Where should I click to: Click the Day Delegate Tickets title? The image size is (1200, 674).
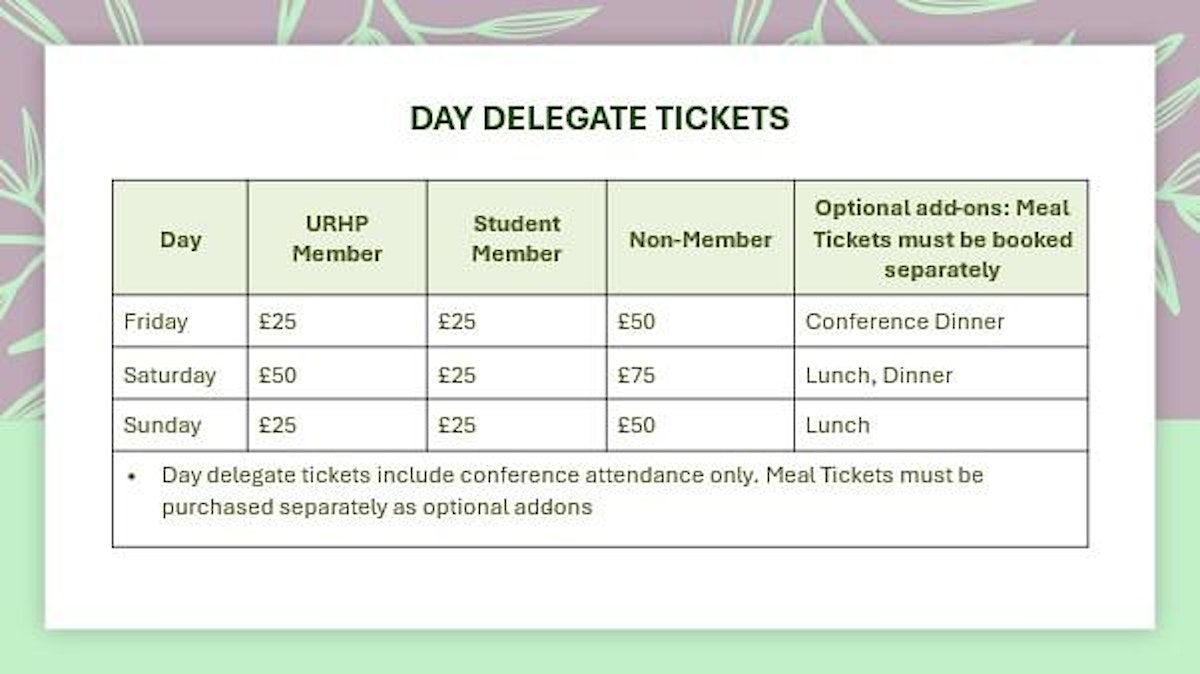pyautogui.click(x=599, y=119)
